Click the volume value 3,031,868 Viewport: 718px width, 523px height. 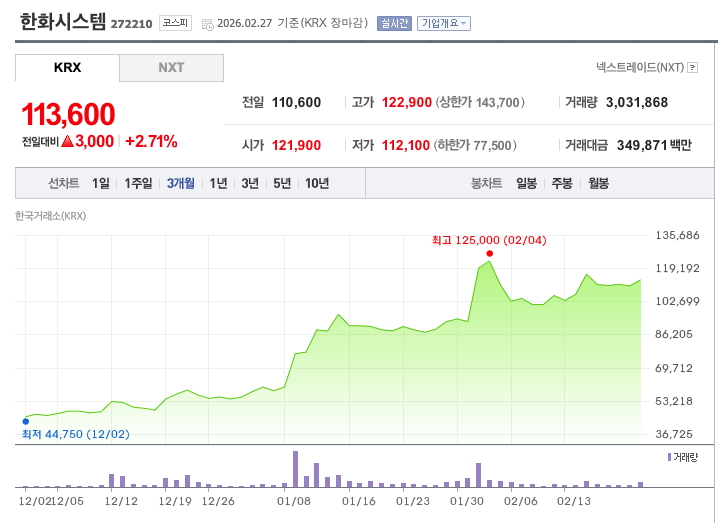(637, 103)
